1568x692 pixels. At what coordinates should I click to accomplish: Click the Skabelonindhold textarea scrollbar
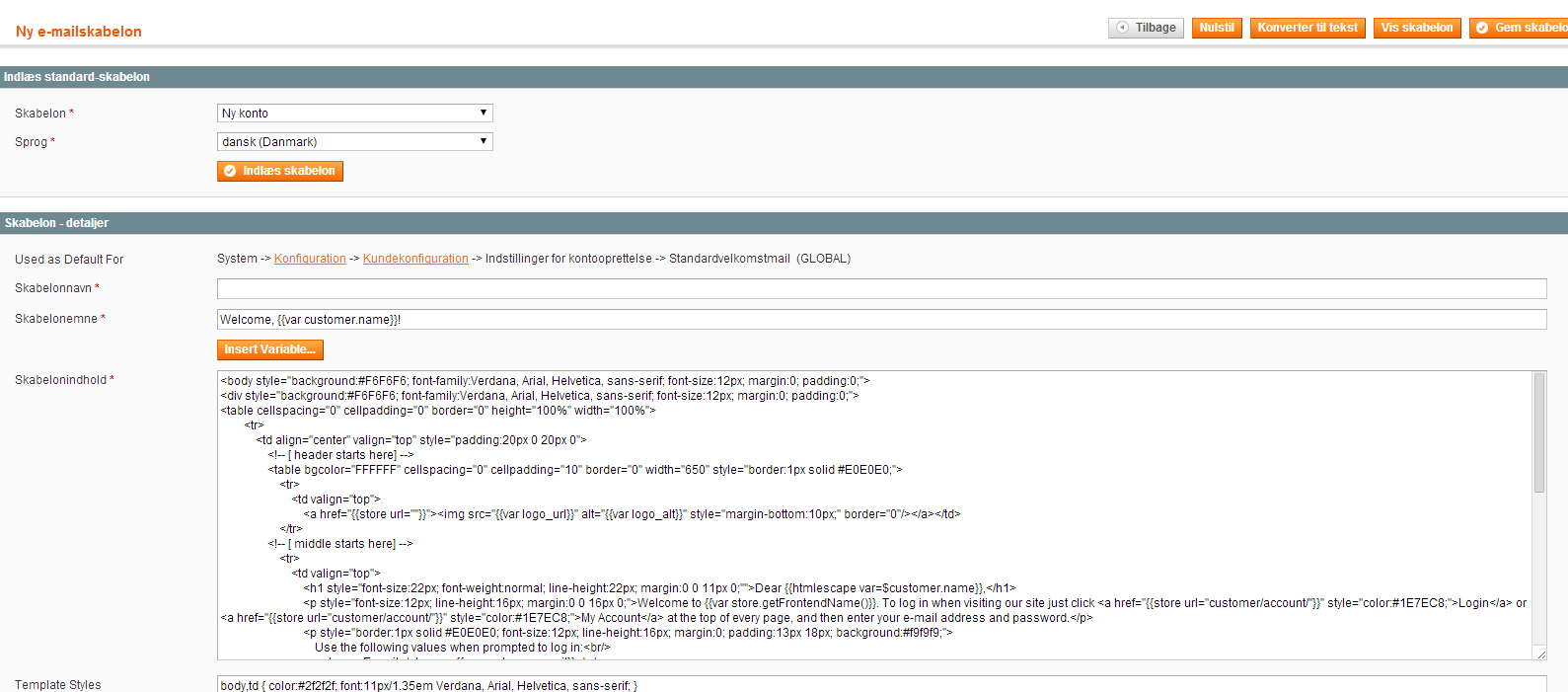[1538, 434]
